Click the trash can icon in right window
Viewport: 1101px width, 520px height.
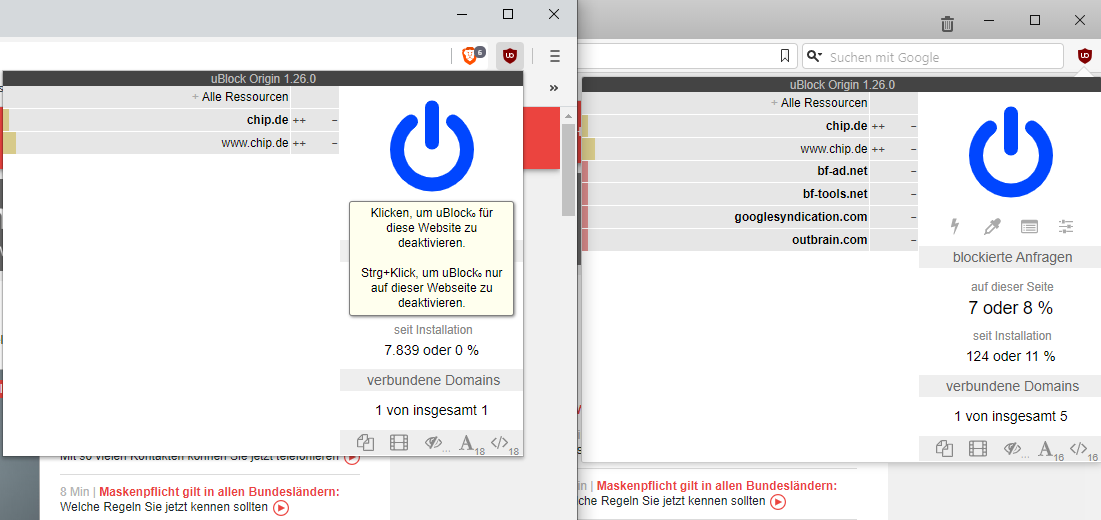coord(947,24)
